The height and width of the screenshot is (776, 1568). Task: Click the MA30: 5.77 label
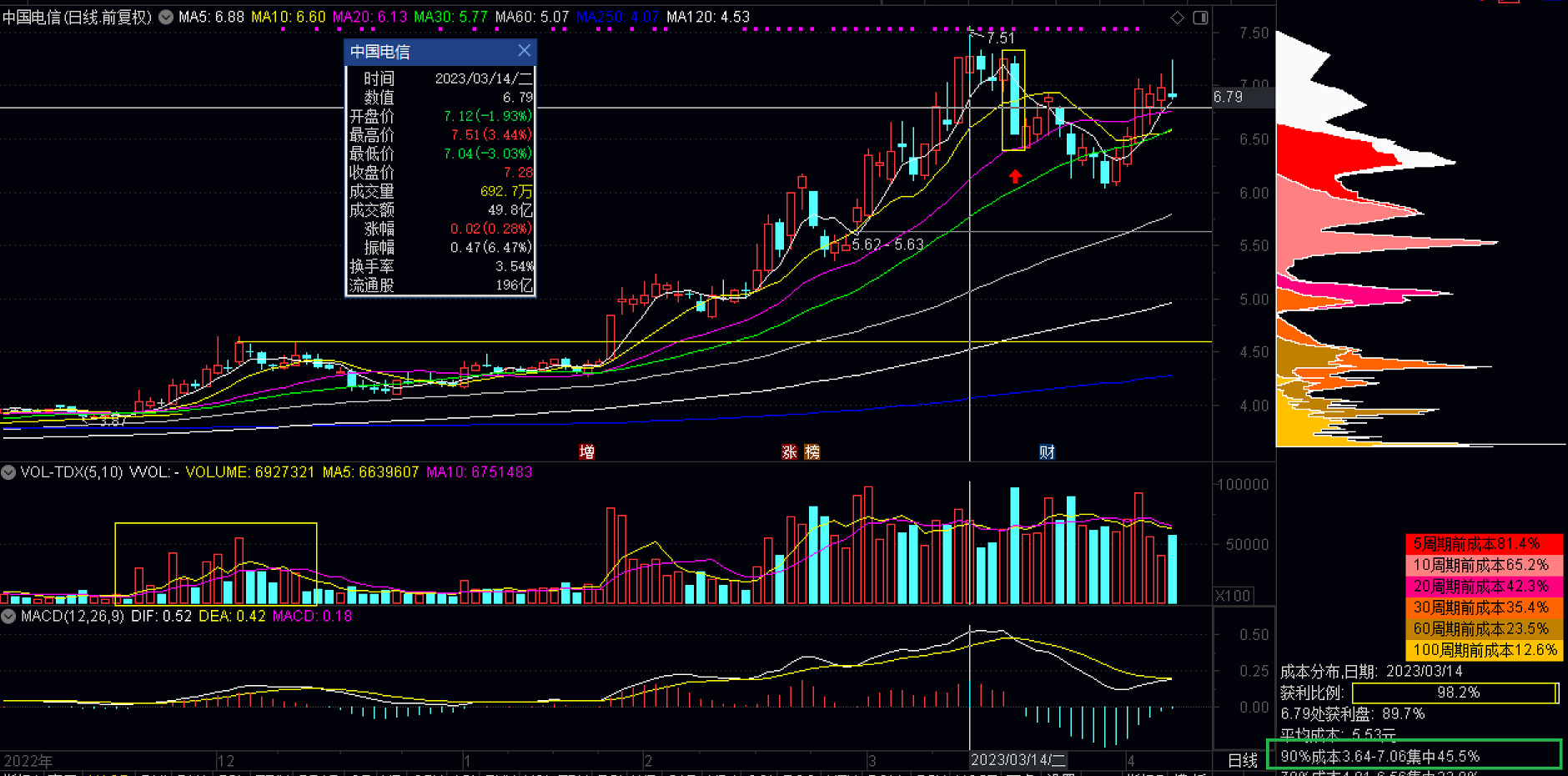click(451, 17)
